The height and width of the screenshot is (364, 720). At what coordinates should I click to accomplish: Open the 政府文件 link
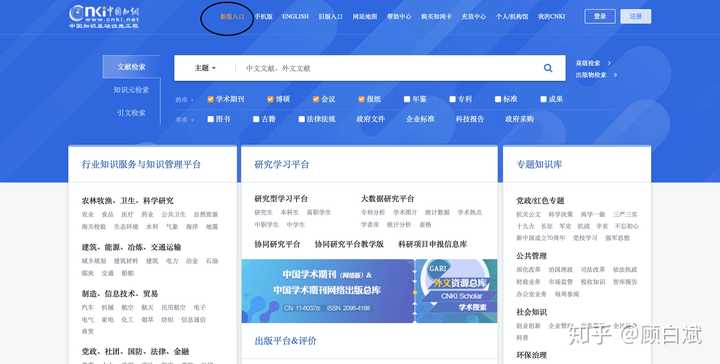tap(370, 119)
